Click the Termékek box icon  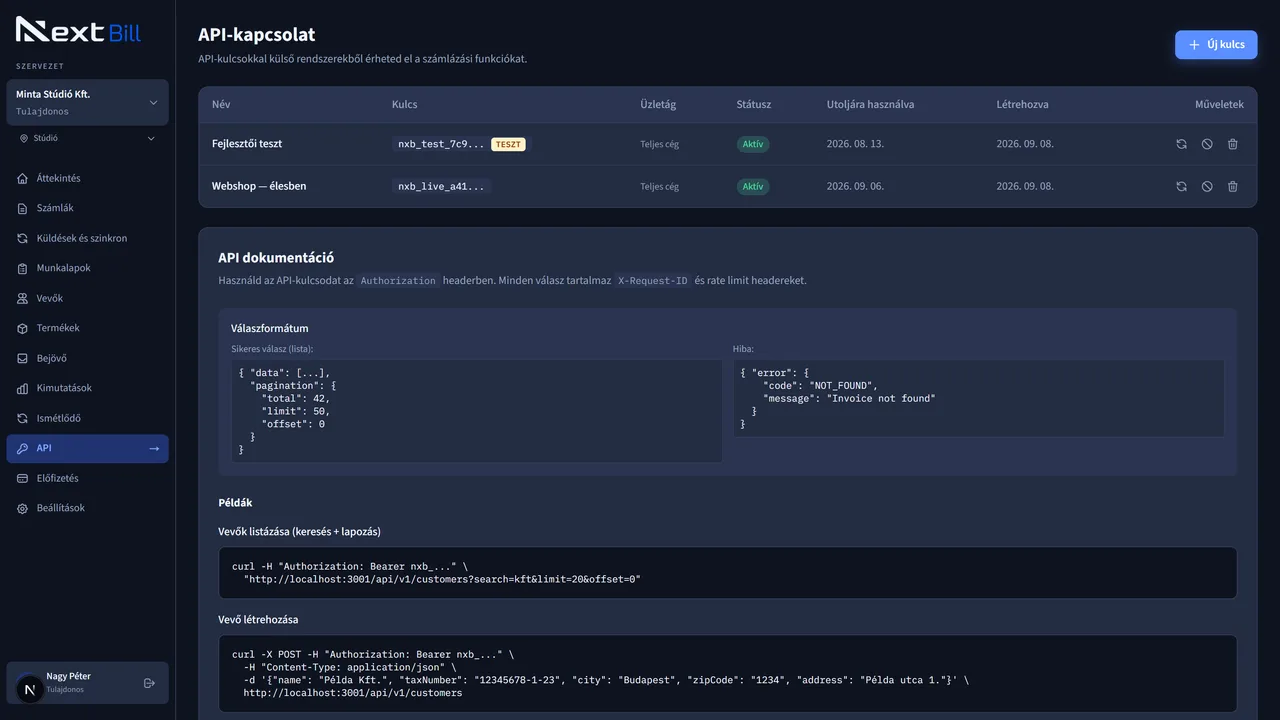coord(23,328)
